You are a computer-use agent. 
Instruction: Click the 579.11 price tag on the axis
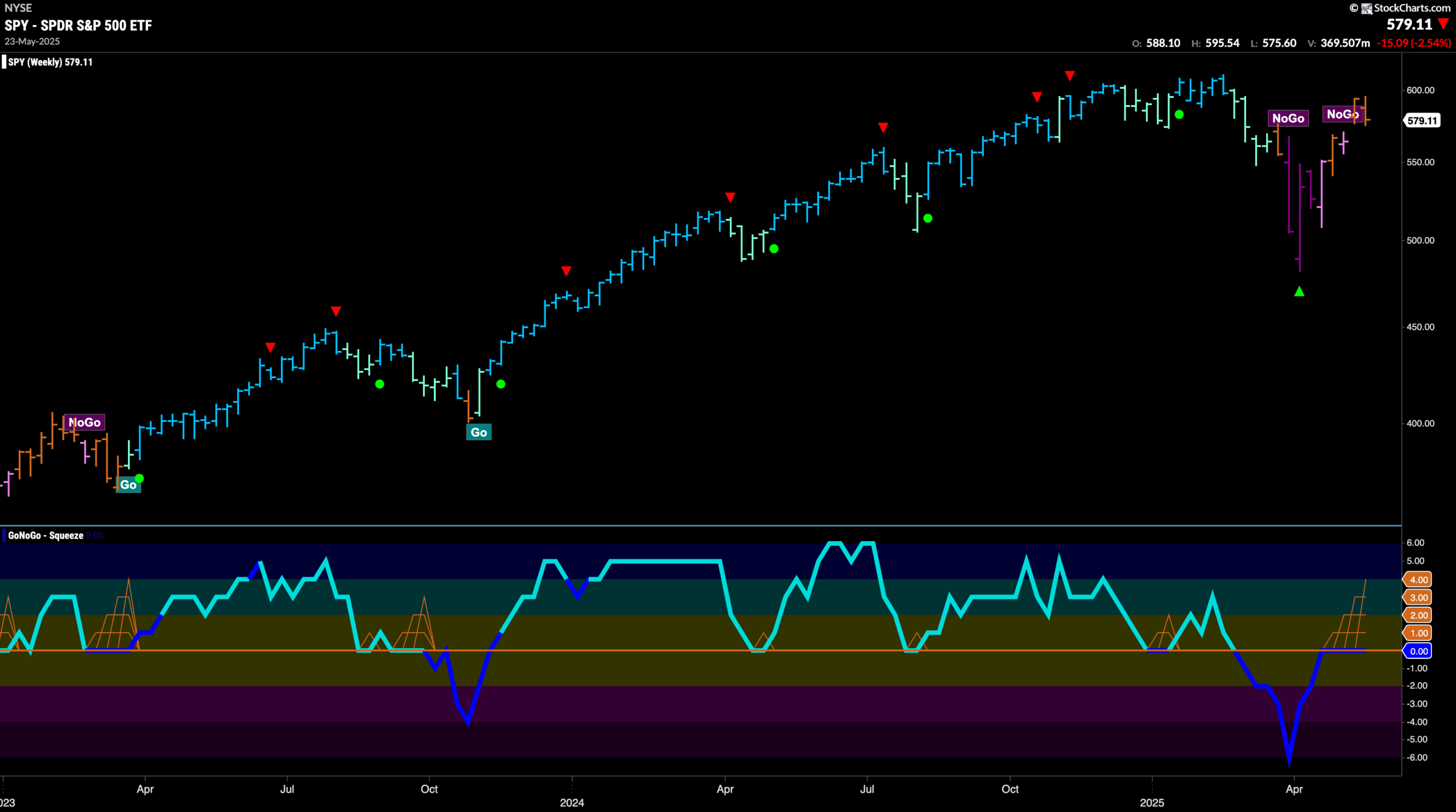[x=1422, y=121]
